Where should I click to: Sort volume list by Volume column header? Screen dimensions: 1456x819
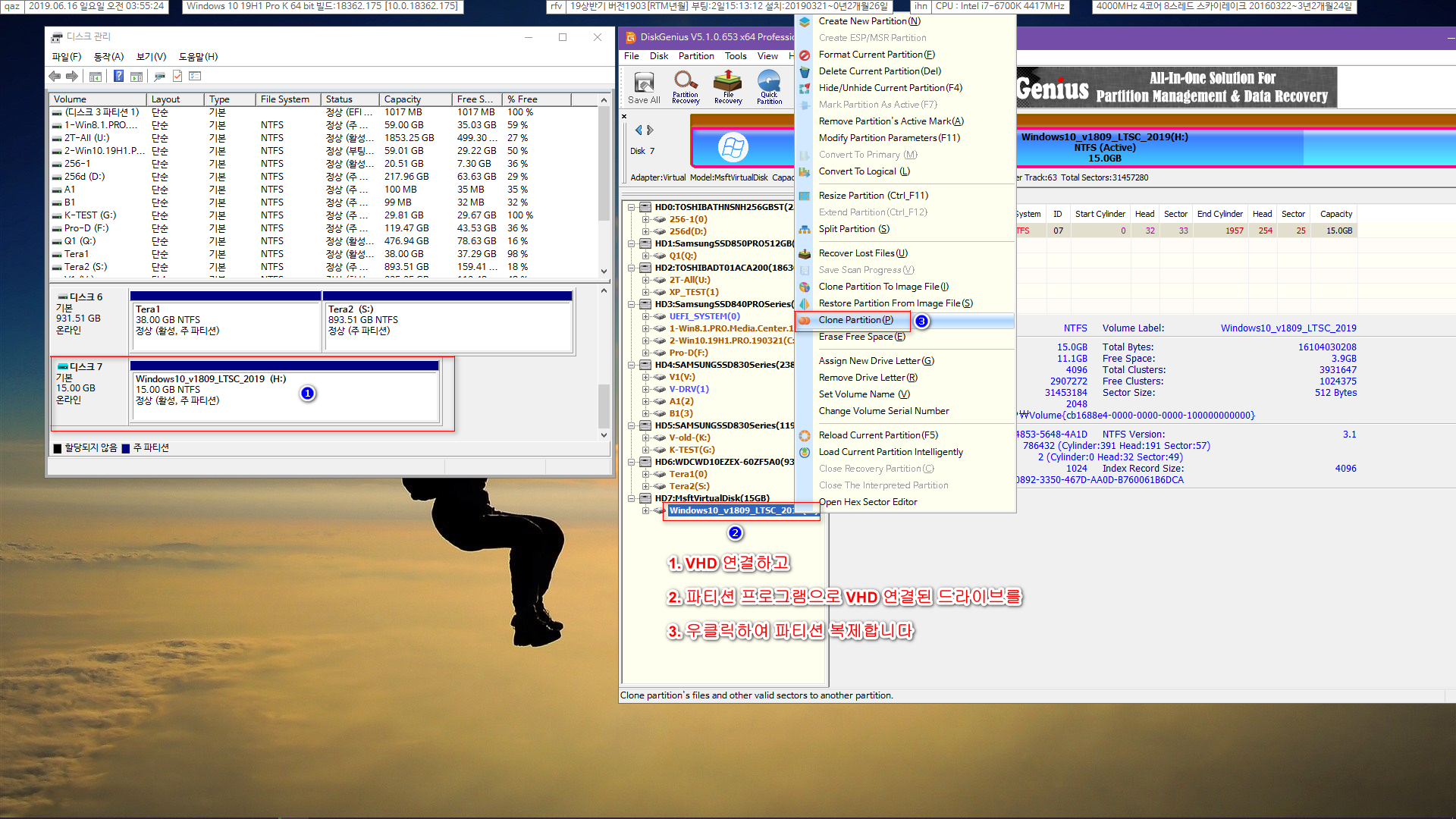point(98,99)
